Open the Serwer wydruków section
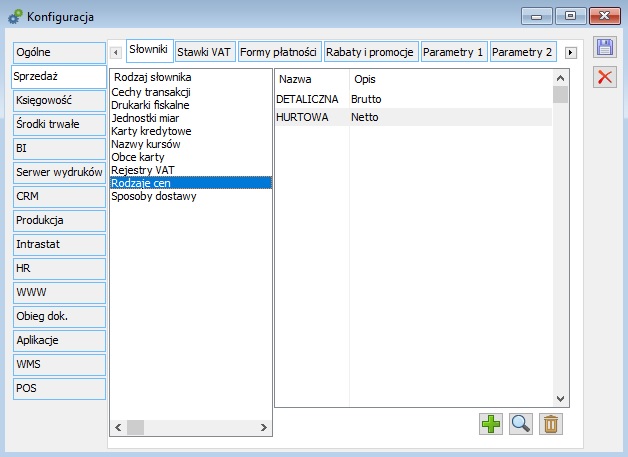 click(59, 173)
